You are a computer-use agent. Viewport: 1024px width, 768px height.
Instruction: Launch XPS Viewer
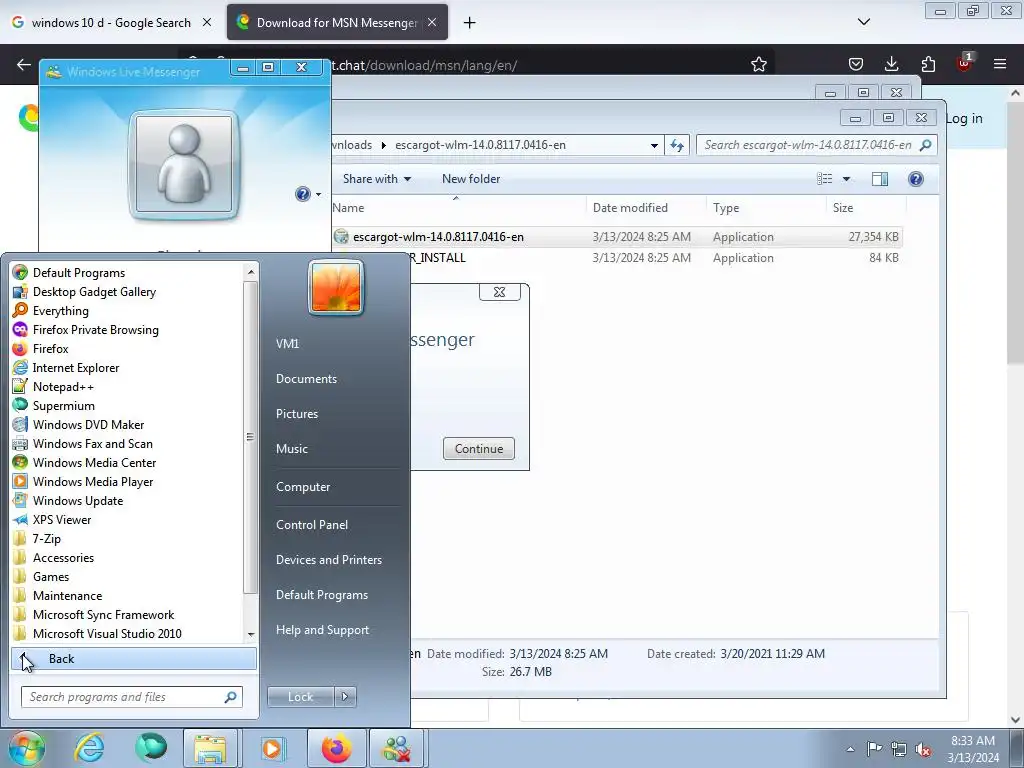coord(61,520)
